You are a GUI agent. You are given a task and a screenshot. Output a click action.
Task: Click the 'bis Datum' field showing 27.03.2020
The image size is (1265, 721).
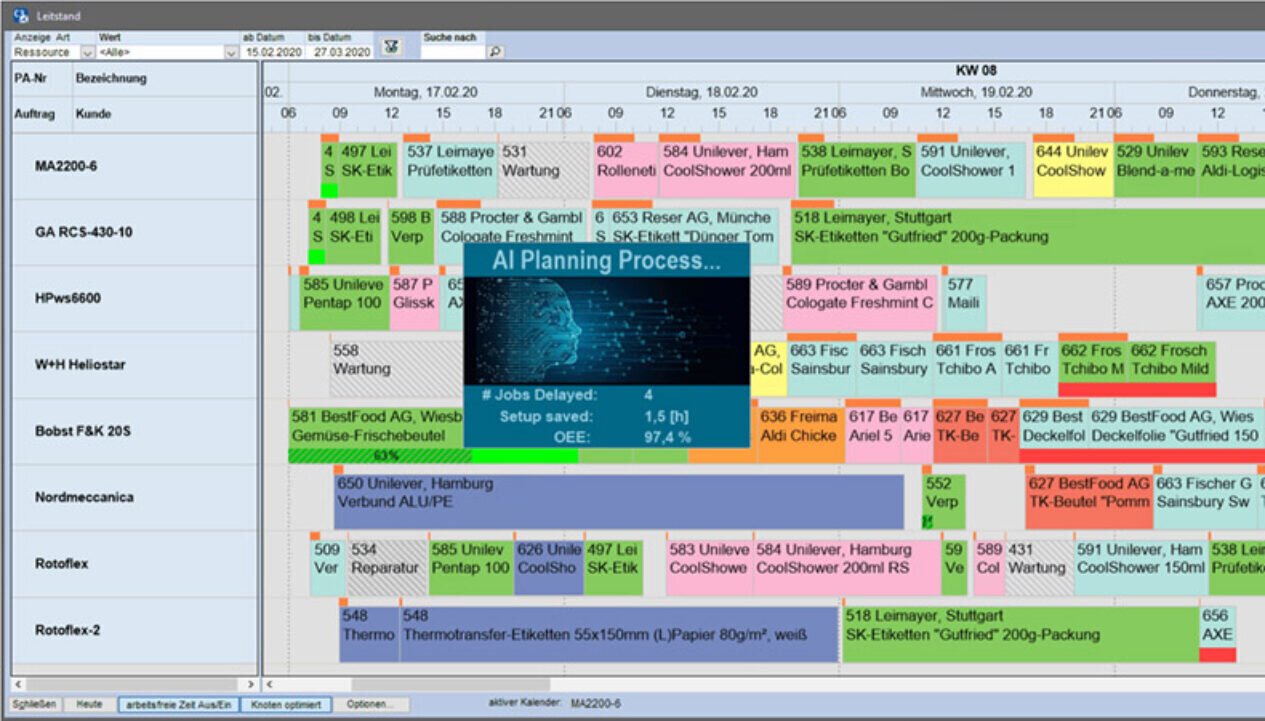pos(339,52)
